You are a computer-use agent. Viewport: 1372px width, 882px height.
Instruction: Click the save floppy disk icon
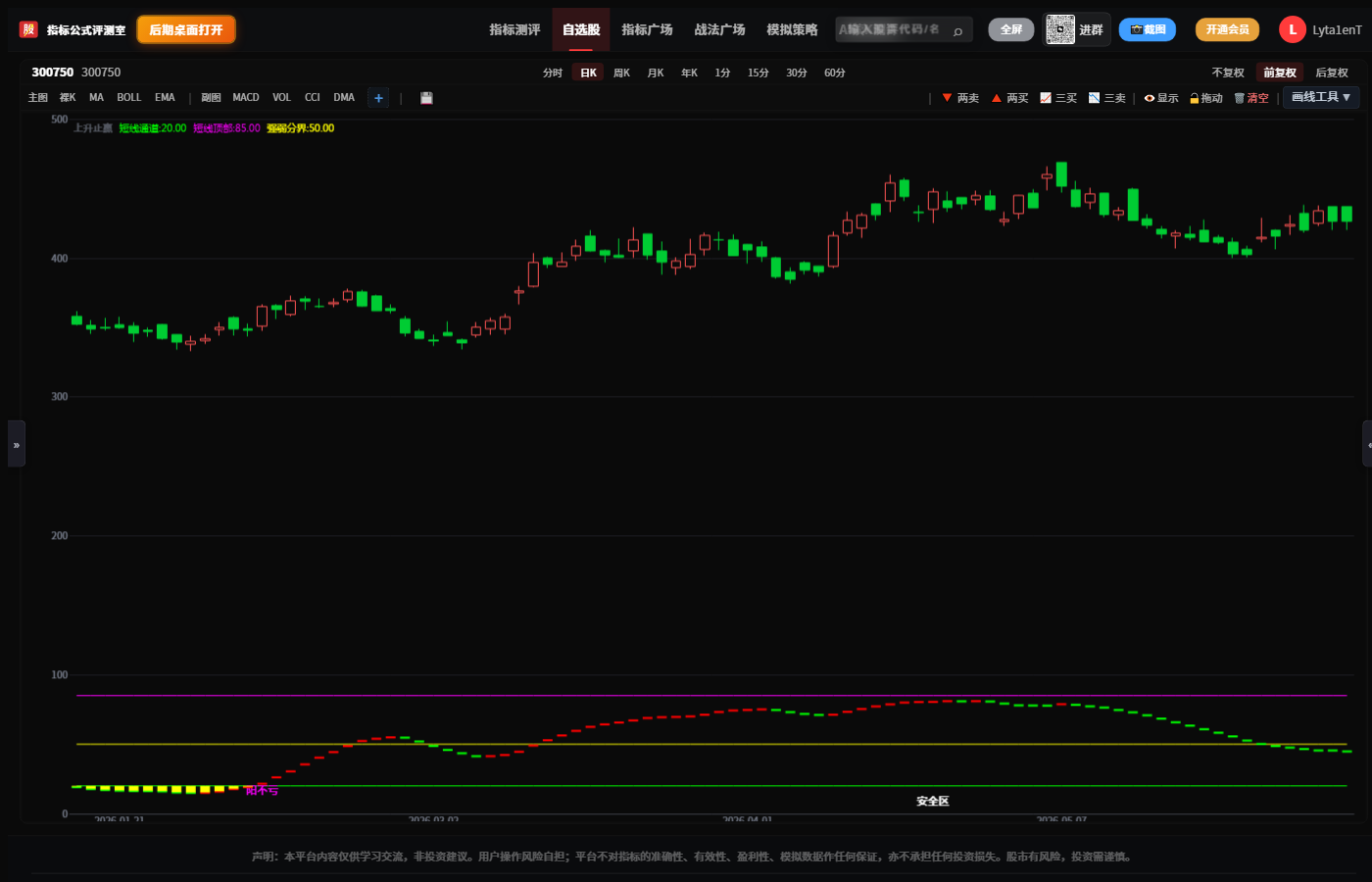coord(426,98)
